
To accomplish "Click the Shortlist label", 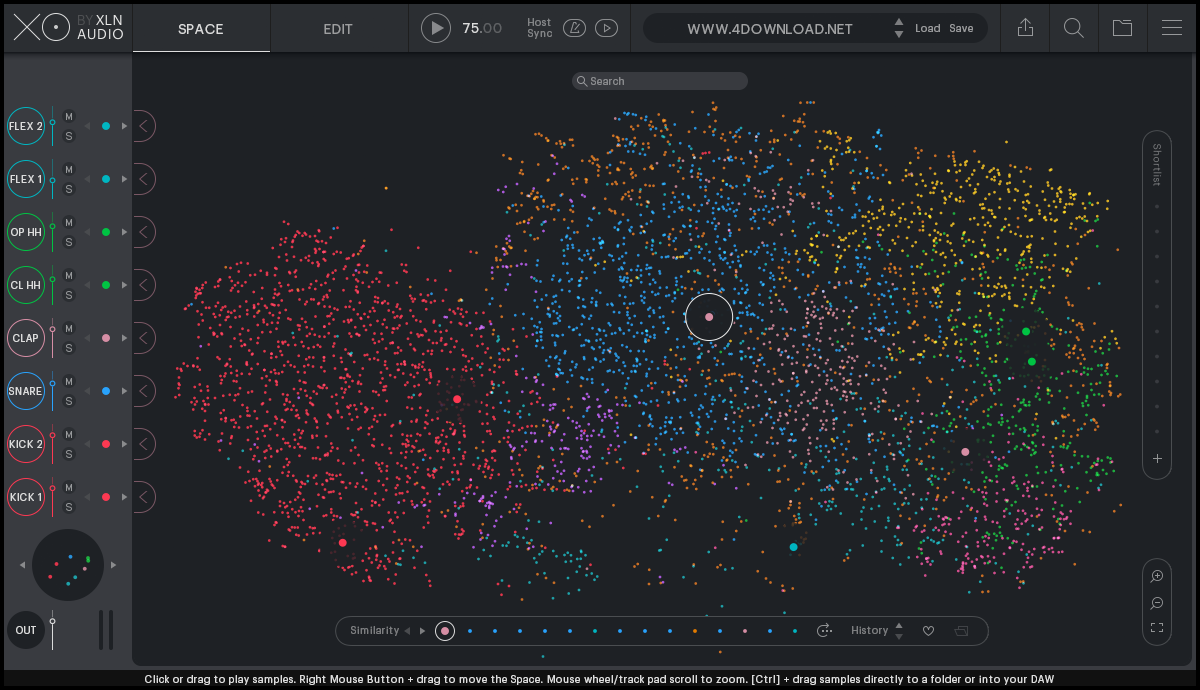I will [x=1157, y=165].
